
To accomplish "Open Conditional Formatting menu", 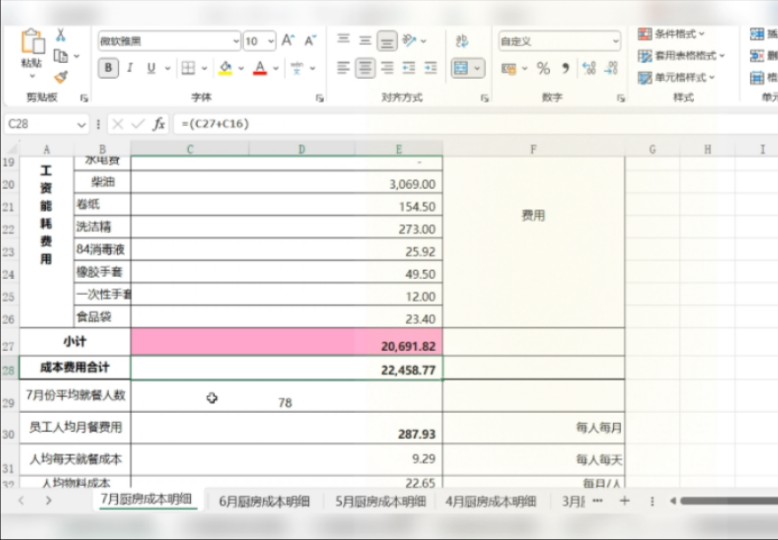I will [x=672, y=34].
